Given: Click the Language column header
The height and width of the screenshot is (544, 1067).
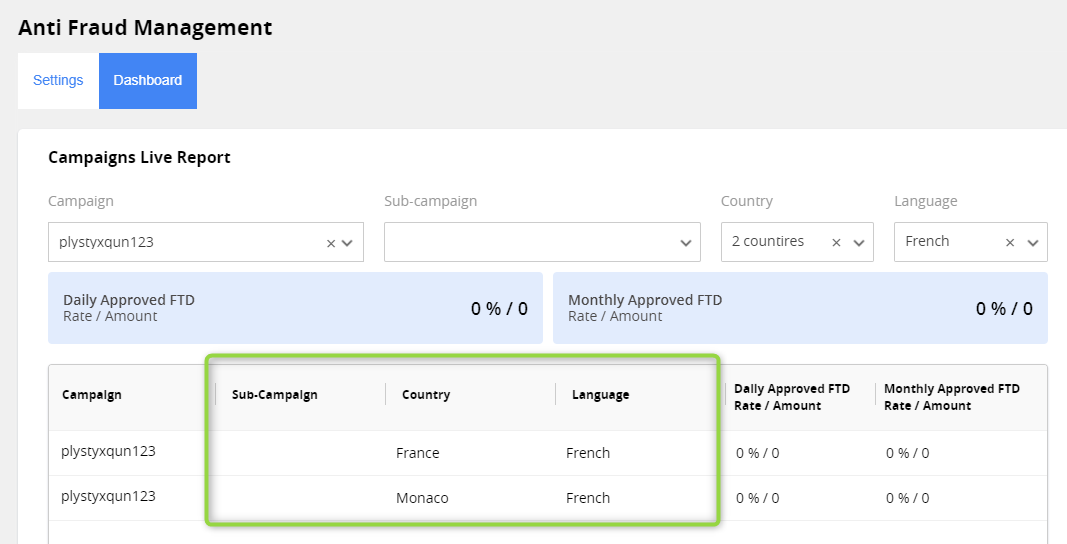Looking at the screenshot, I should coord(600,395).
